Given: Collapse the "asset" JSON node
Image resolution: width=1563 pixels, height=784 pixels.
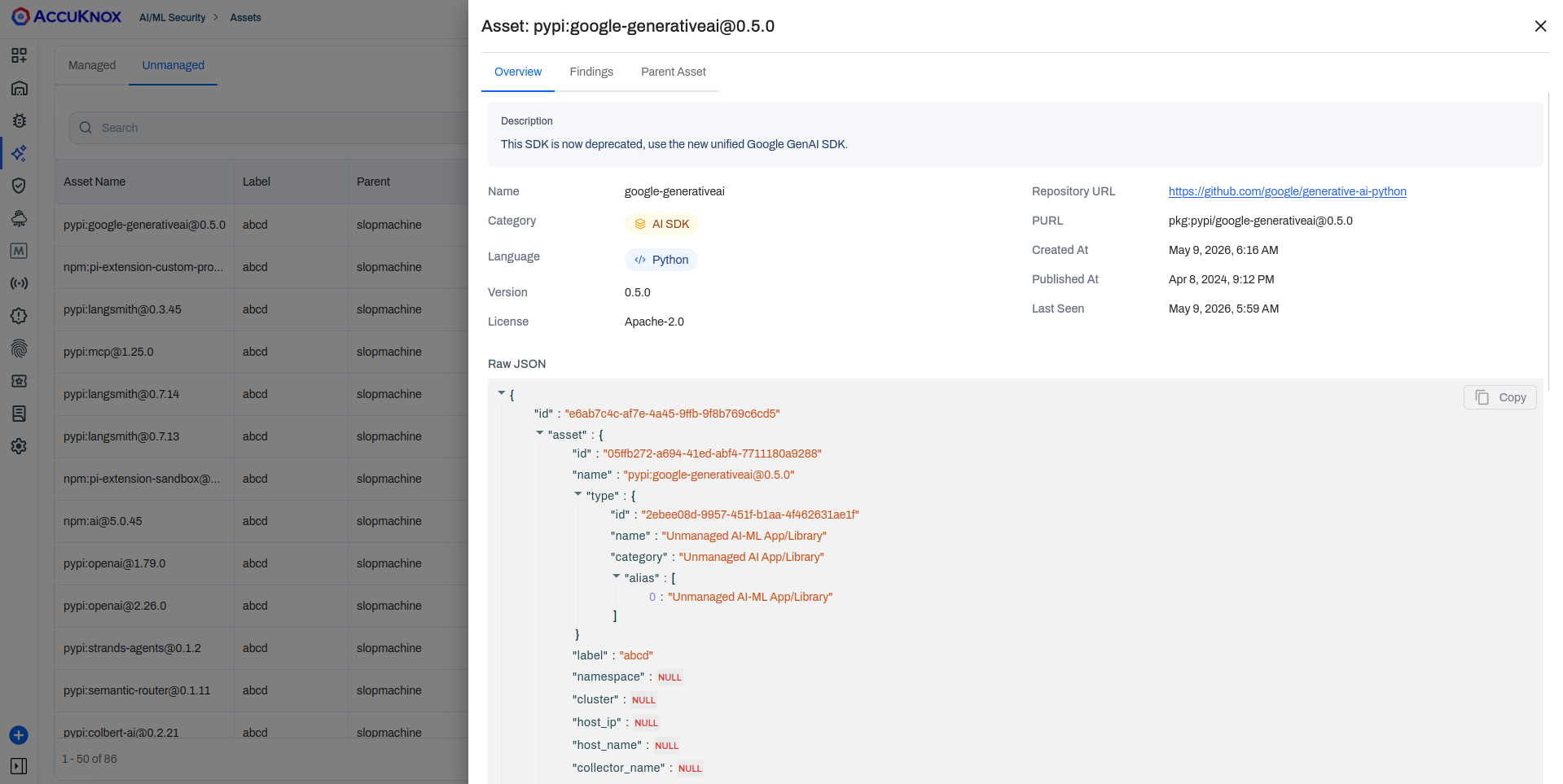Looking at the screenshot, I should (x=539, y=433).
